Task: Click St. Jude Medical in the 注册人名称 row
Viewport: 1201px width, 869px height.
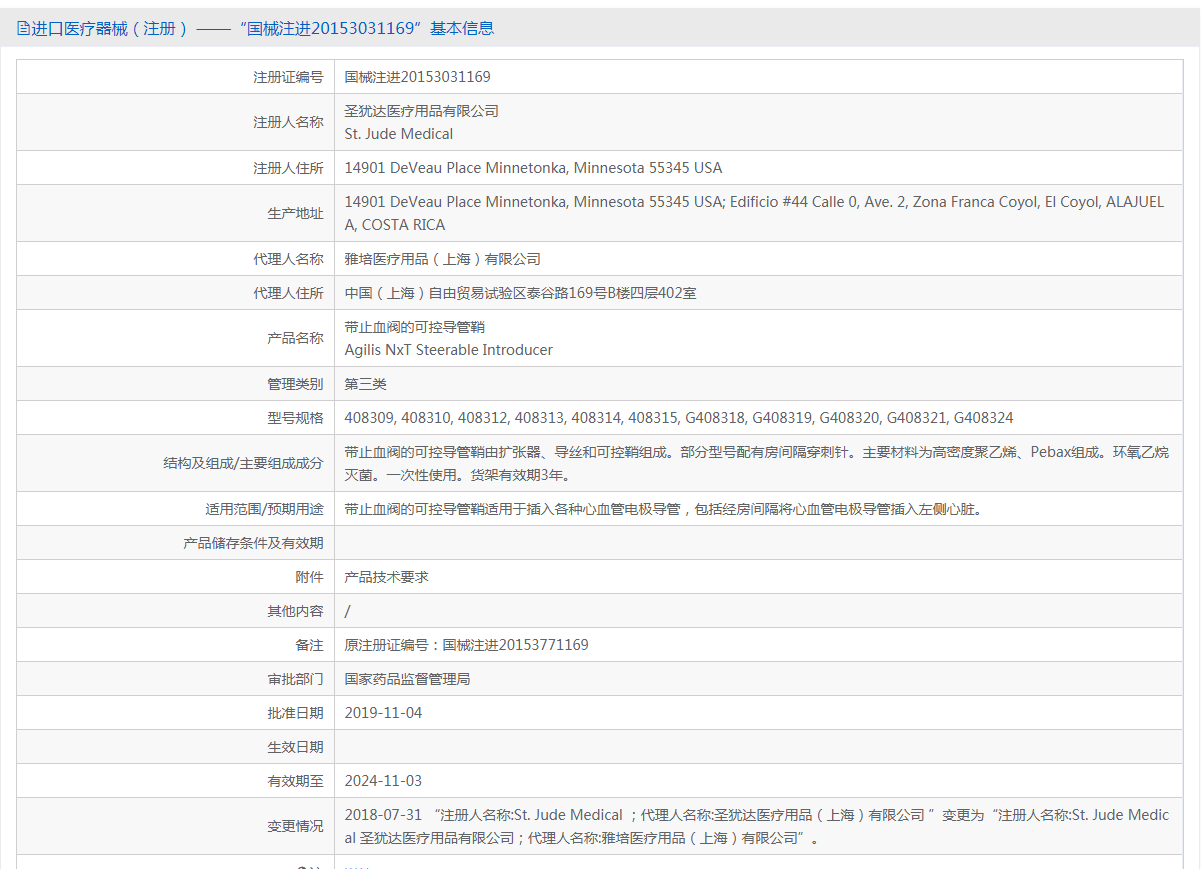Action: [399, 134]
